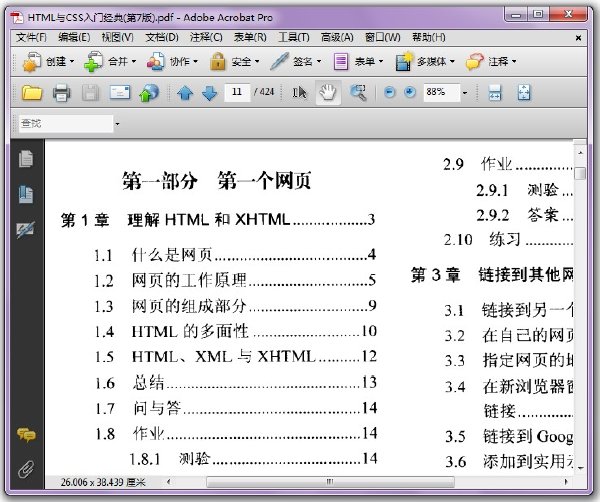This screenshot has width=600, height=502.
Task: Go to next page with down arrow
Action: pos(209,93)
